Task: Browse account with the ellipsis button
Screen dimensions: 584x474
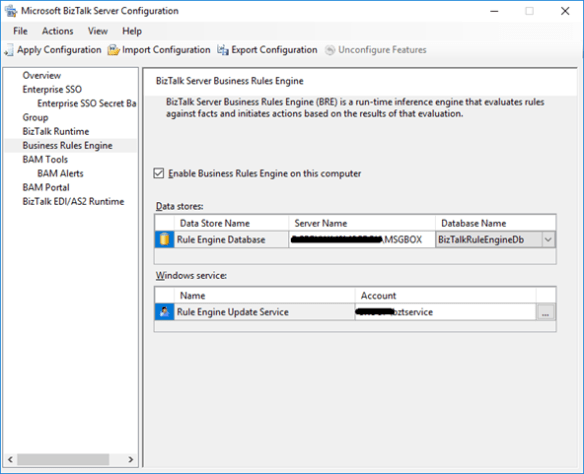Action: click(x=545, y=312)
